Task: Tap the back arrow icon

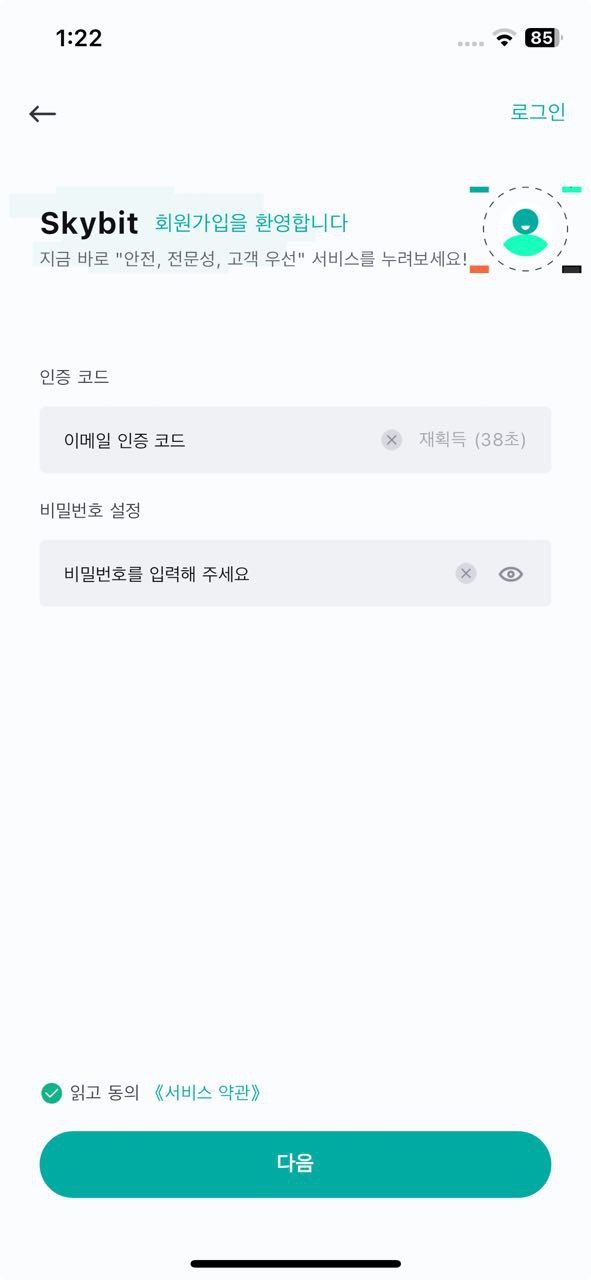Action: click(x=43, y=114)
